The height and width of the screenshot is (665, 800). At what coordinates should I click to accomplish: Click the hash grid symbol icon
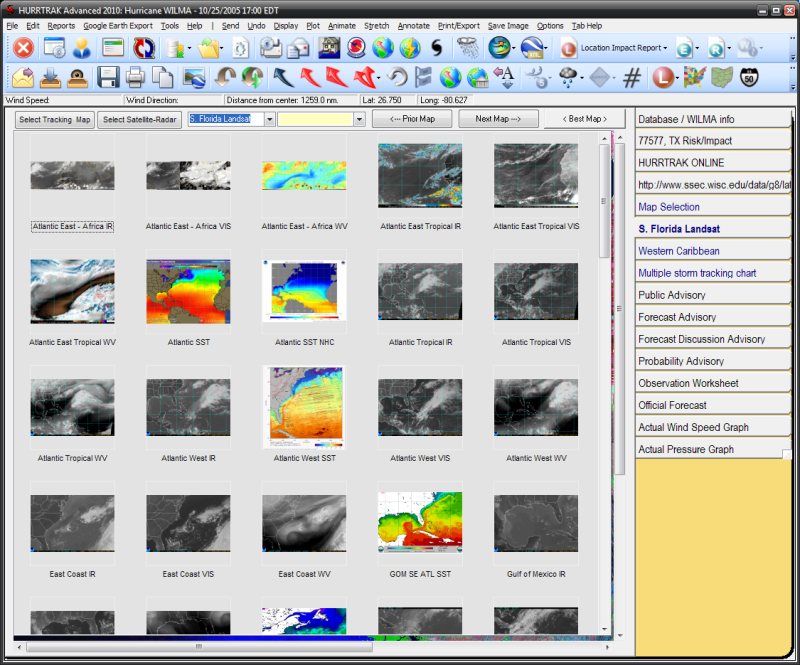[632, 78]
